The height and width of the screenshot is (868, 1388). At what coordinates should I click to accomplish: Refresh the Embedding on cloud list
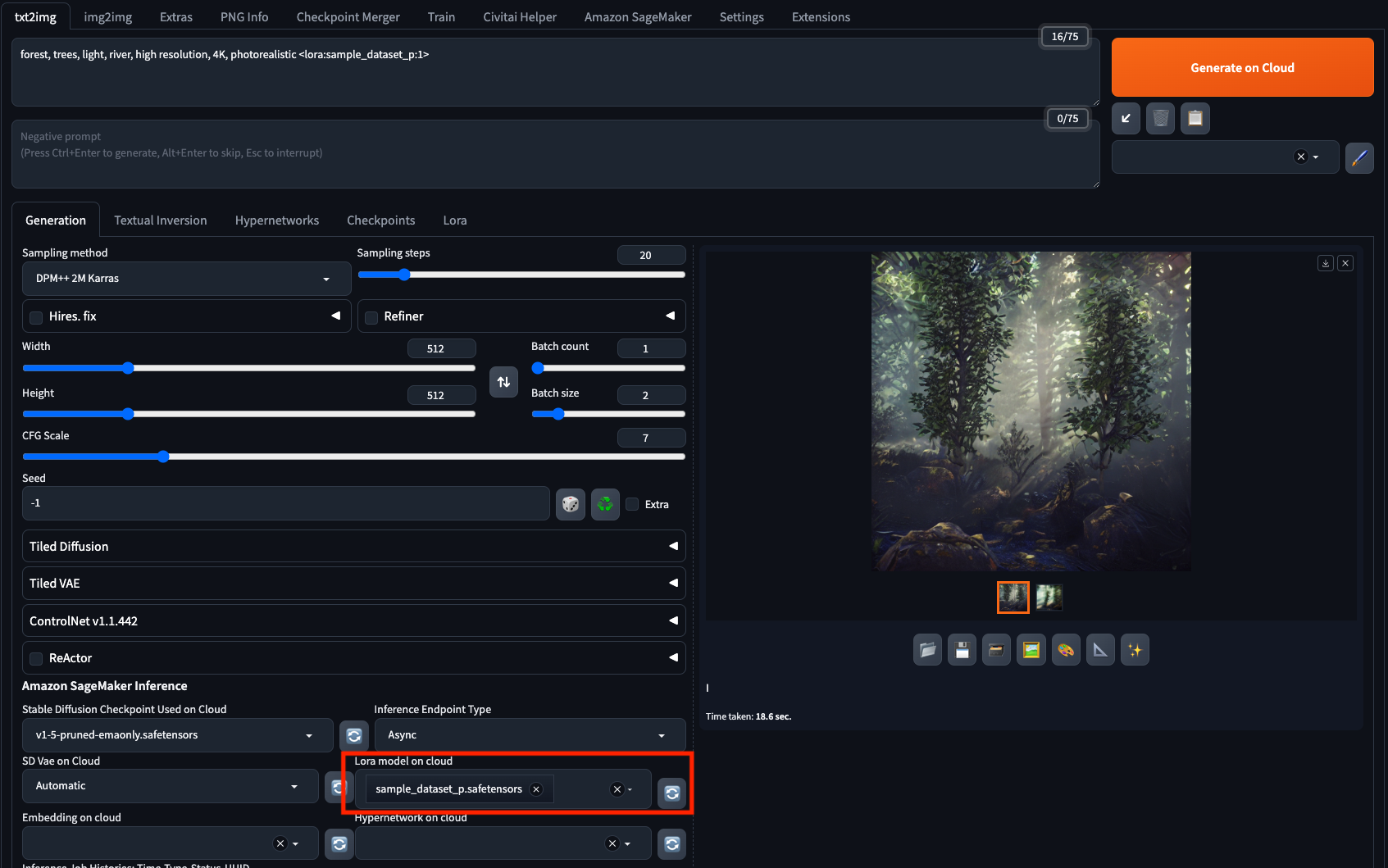click(339, 843)
